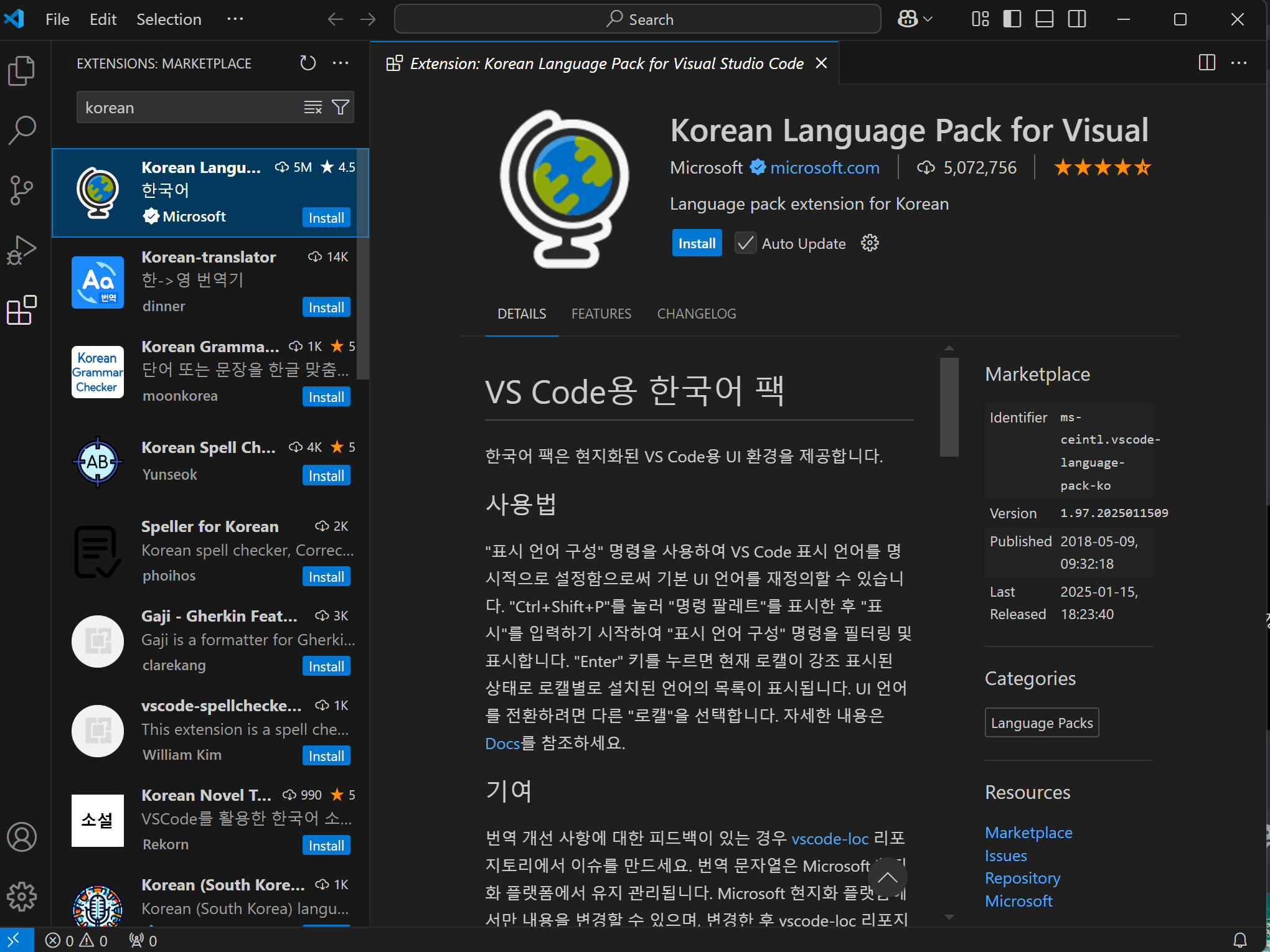Install the Gaji Gherkin formatter extension

[326, 666]
